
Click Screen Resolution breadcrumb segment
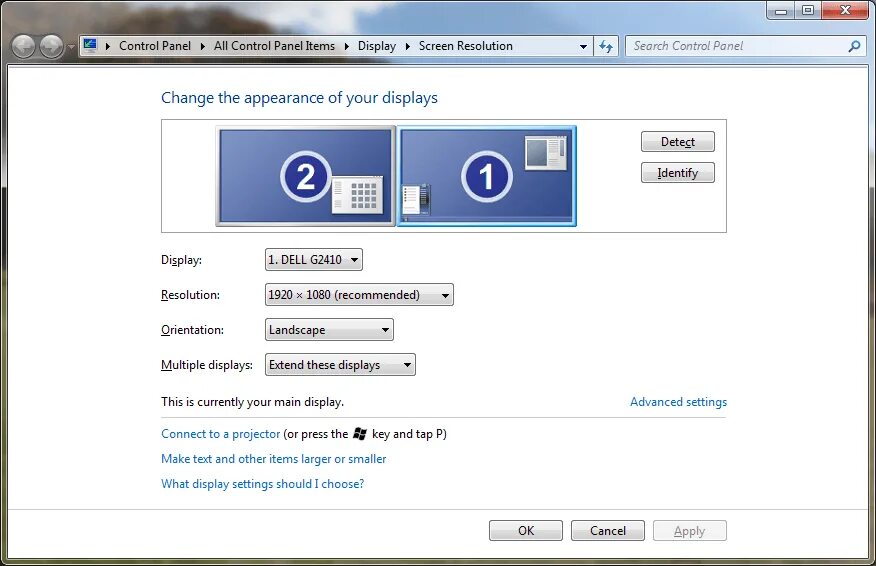point(465,46)
